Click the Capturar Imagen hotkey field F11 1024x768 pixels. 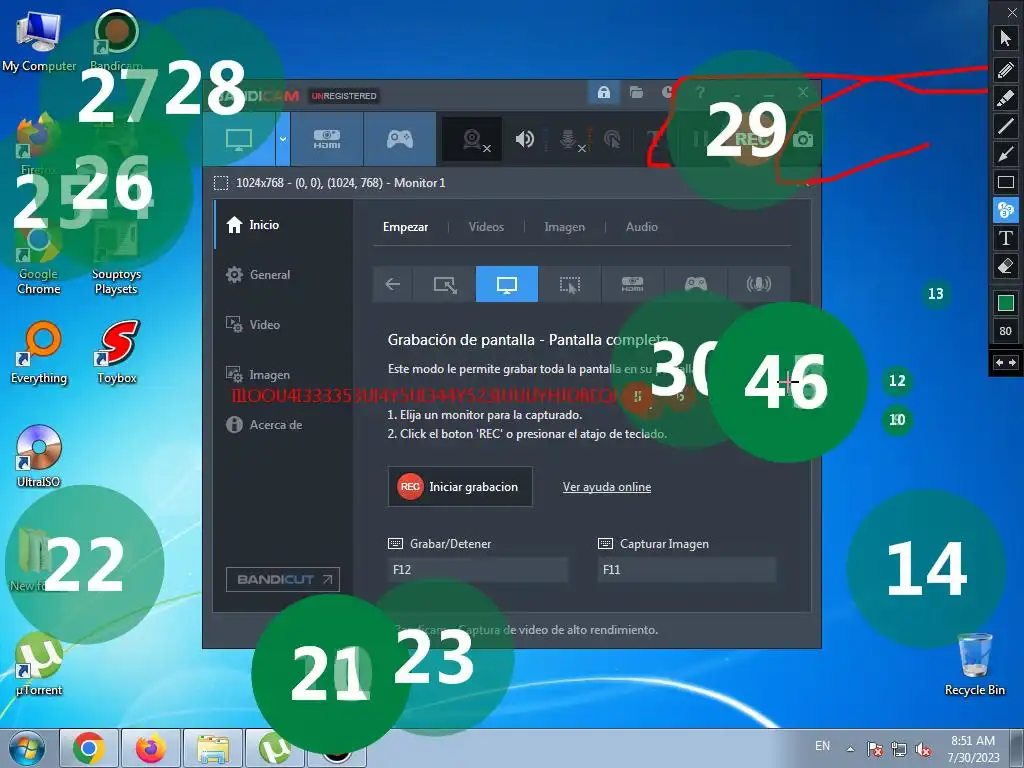(686, 569)
